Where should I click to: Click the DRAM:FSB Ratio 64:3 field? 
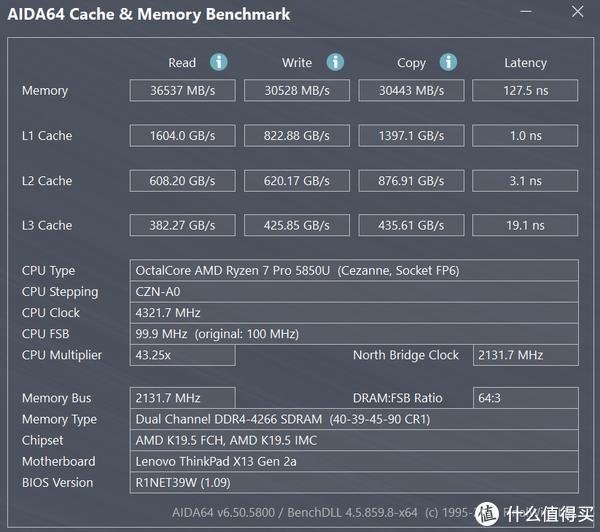coord(526,398)
